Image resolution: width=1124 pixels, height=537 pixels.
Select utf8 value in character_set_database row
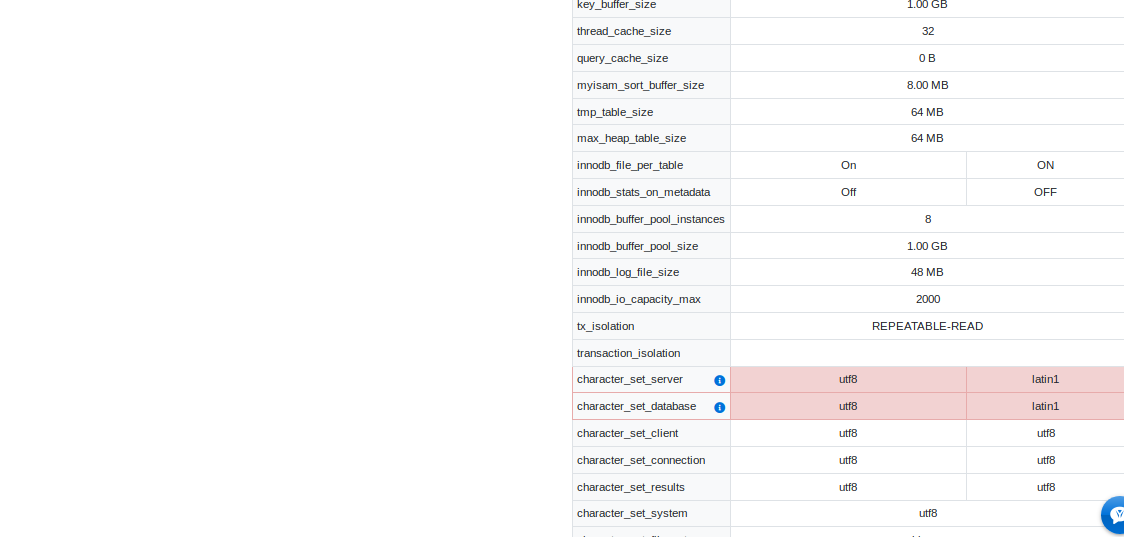pos(848,407)
